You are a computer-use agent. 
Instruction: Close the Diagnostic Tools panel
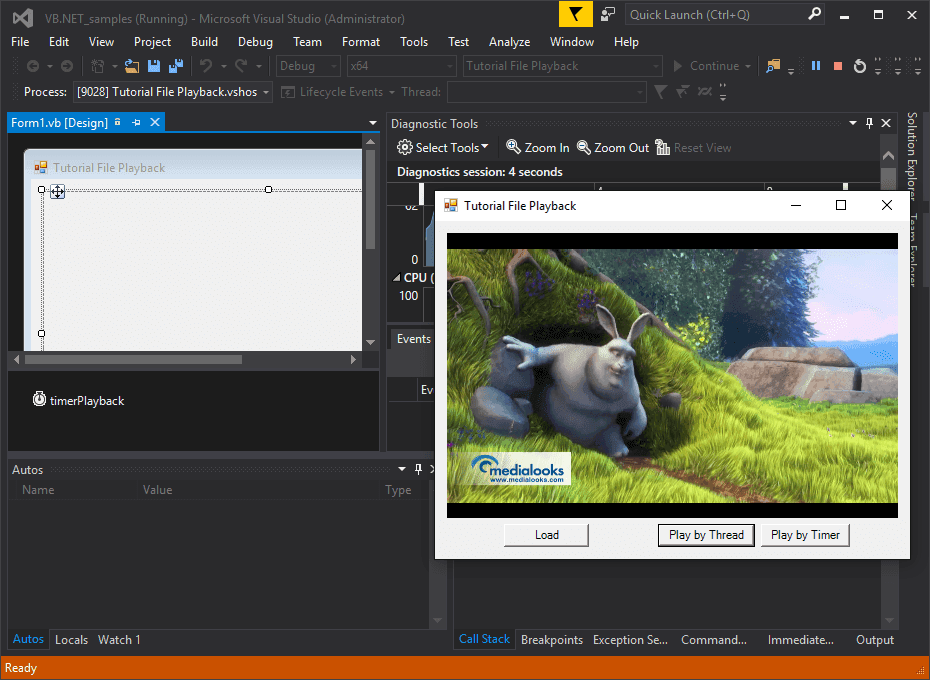pyautogui.click(x=886, y=123)
